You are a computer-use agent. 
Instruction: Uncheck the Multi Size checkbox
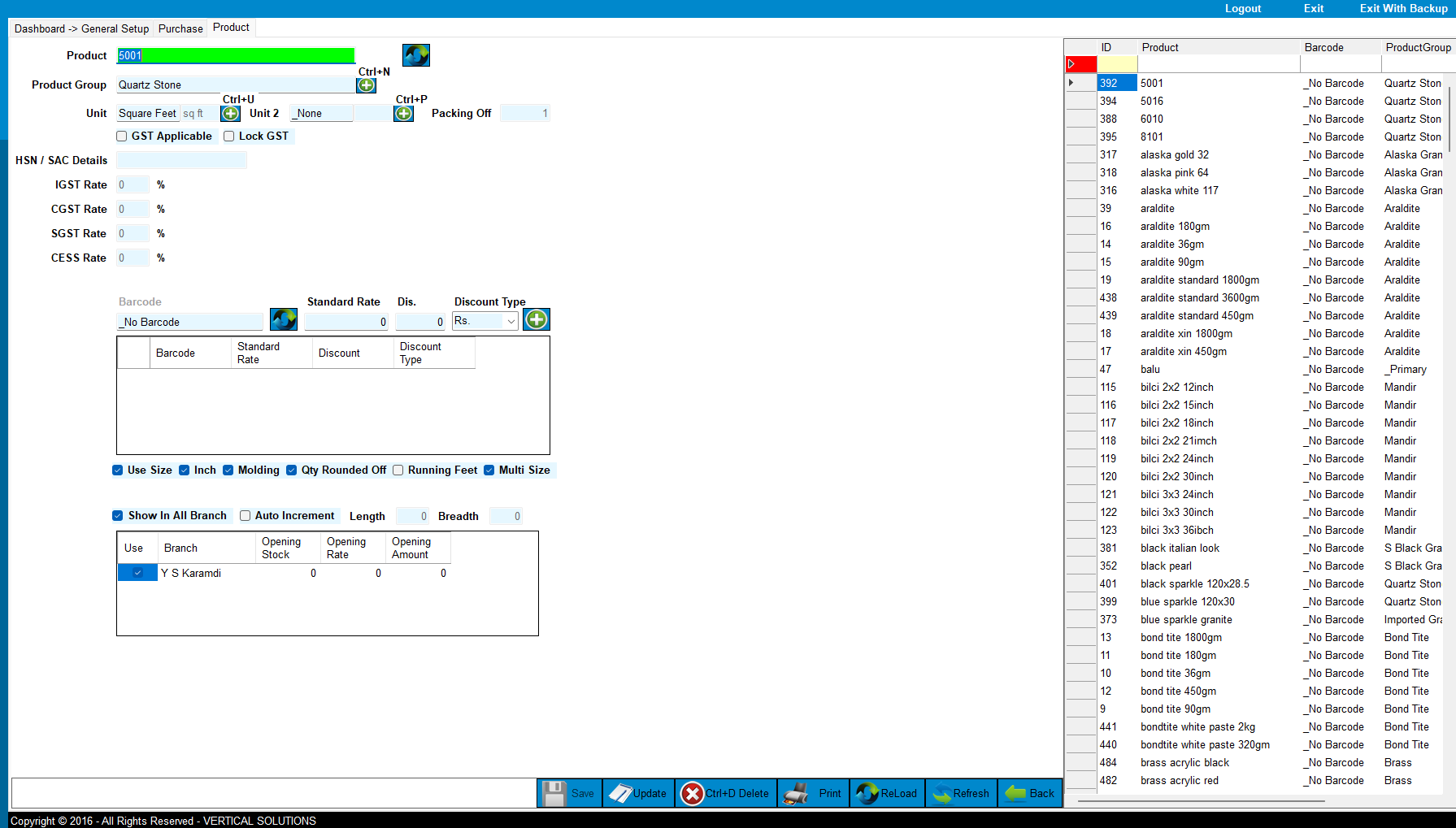[489, 470]
